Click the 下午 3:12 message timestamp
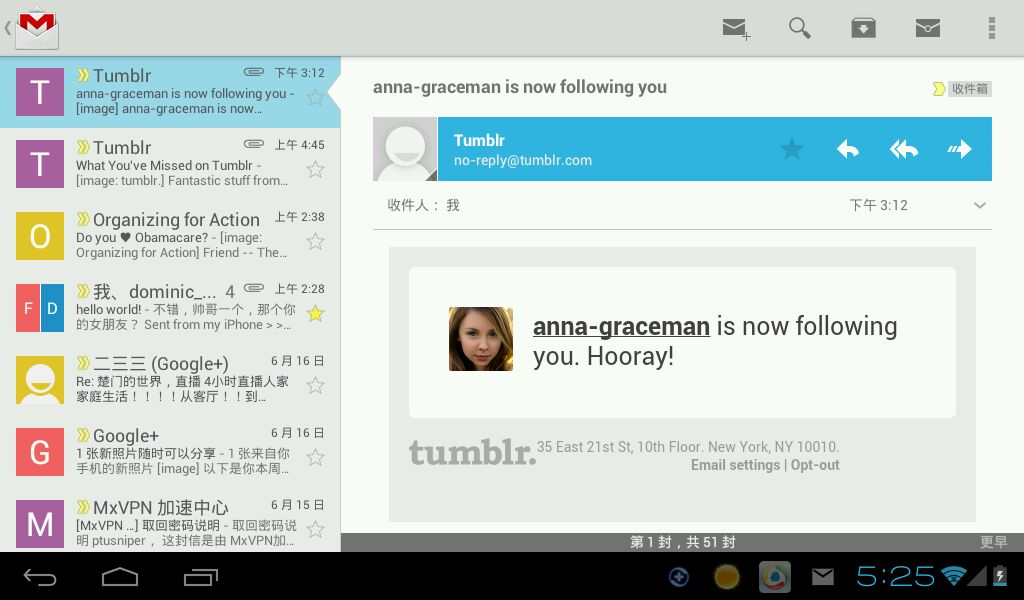Image resolution: width=1024 pixels, height=600 pixels. [878, 205]
